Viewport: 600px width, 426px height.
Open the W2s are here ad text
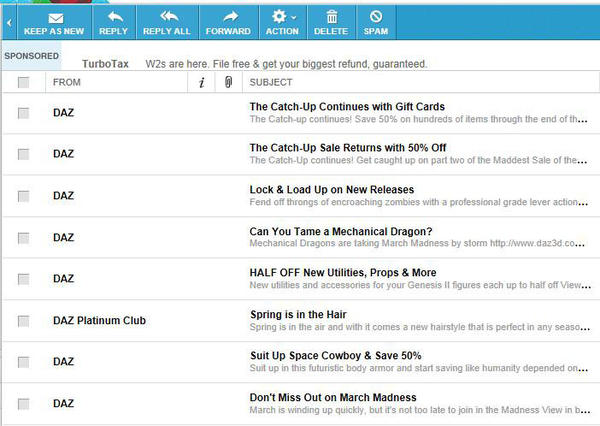click(x=286, y=64)
